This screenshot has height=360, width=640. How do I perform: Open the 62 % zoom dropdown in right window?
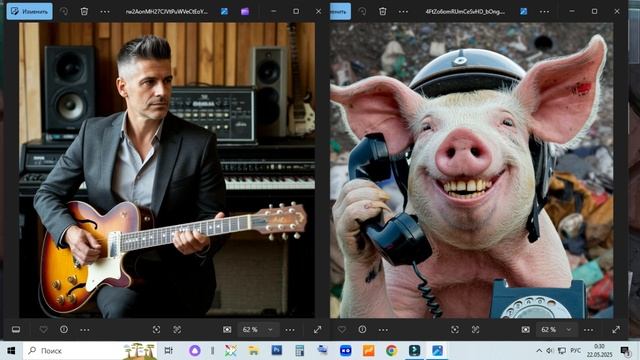coord(557,329)
